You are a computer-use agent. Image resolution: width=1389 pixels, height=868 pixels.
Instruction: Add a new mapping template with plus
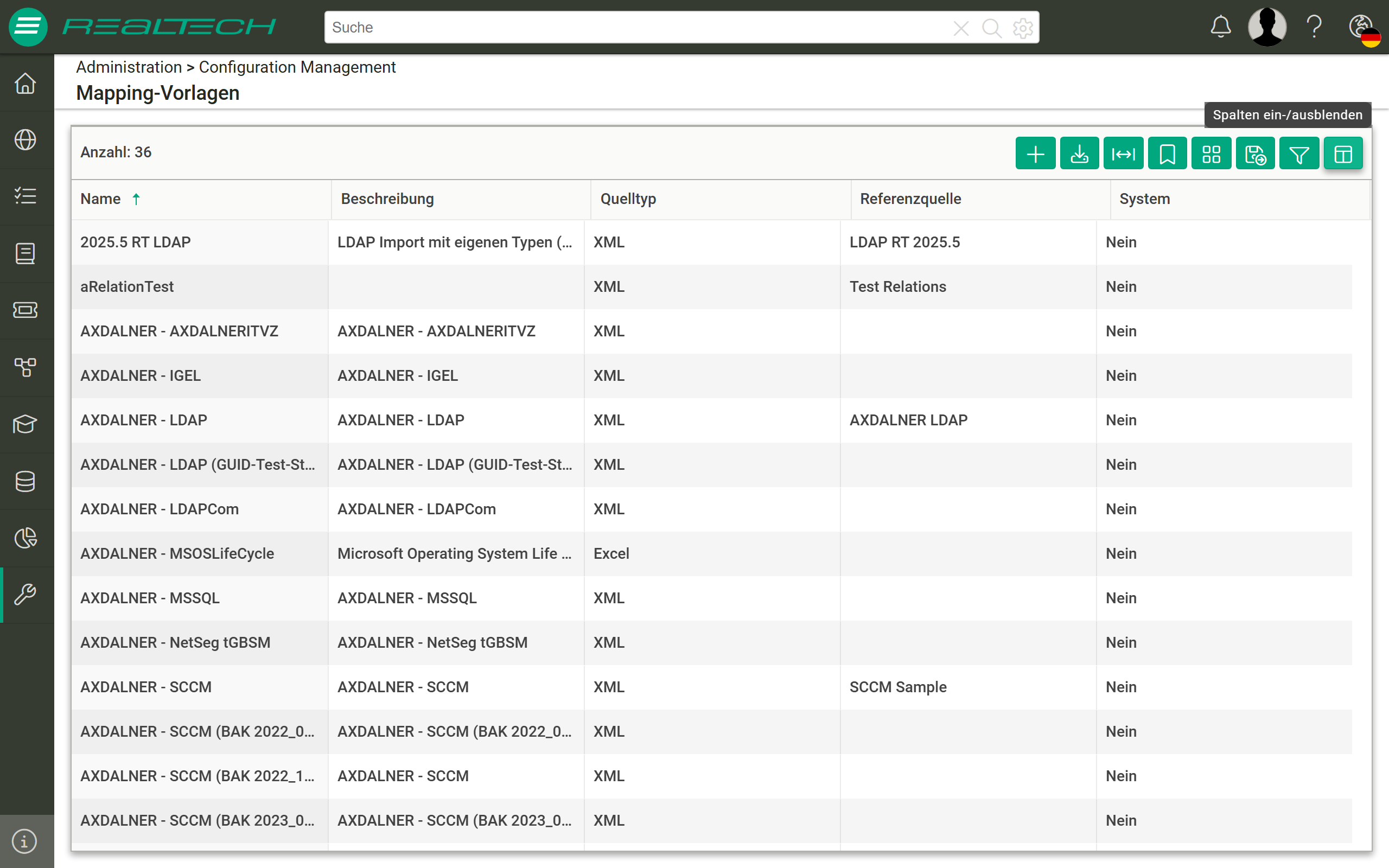[1035, 154]
